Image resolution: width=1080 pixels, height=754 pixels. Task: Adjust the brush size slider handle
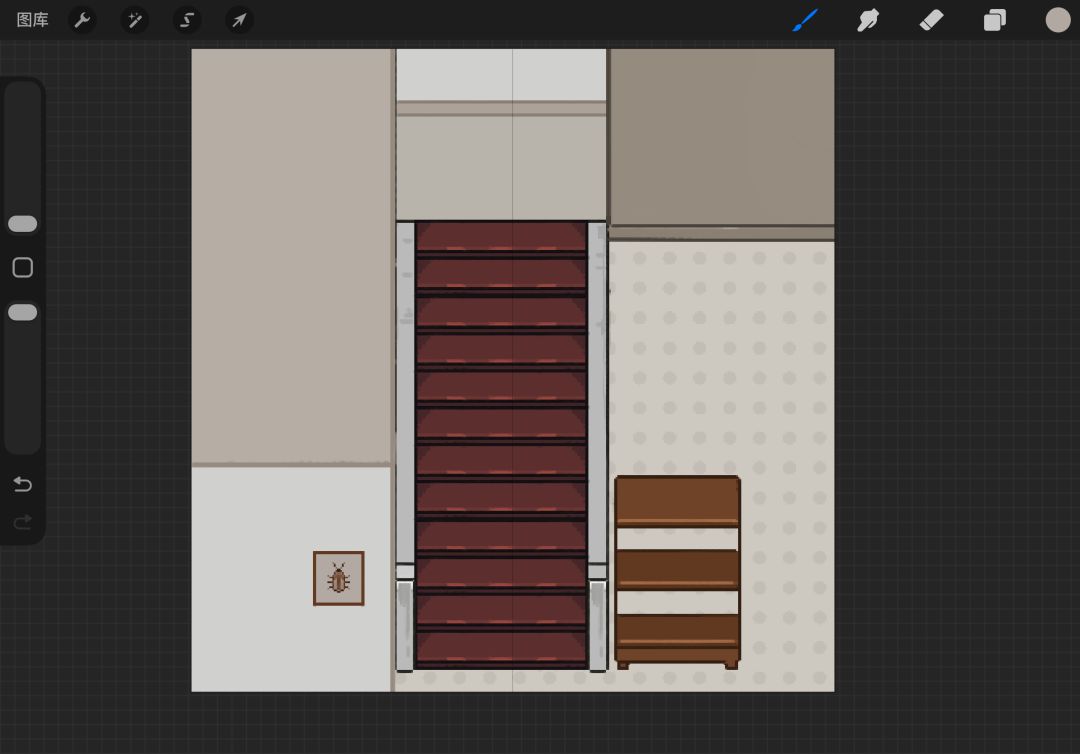click(23, 224)
